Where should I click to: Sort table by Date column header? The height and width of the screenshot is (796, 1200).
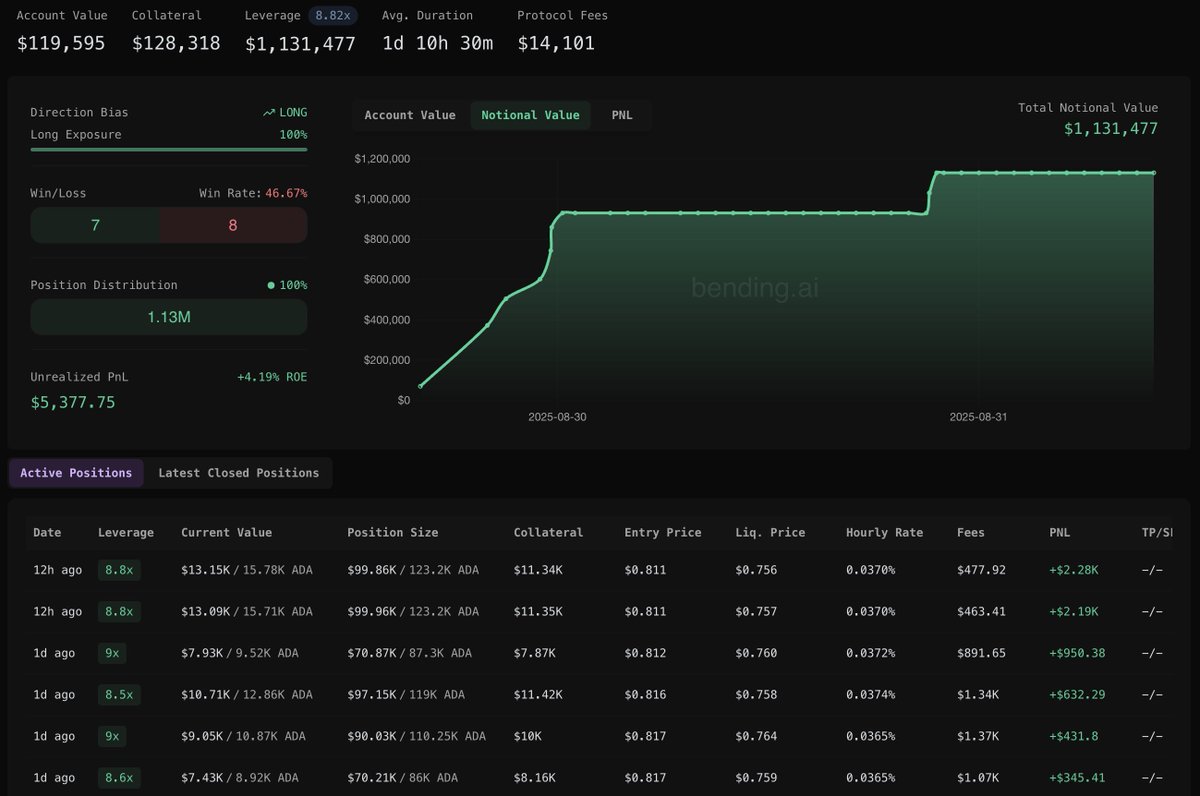click(x=47, y=532)
